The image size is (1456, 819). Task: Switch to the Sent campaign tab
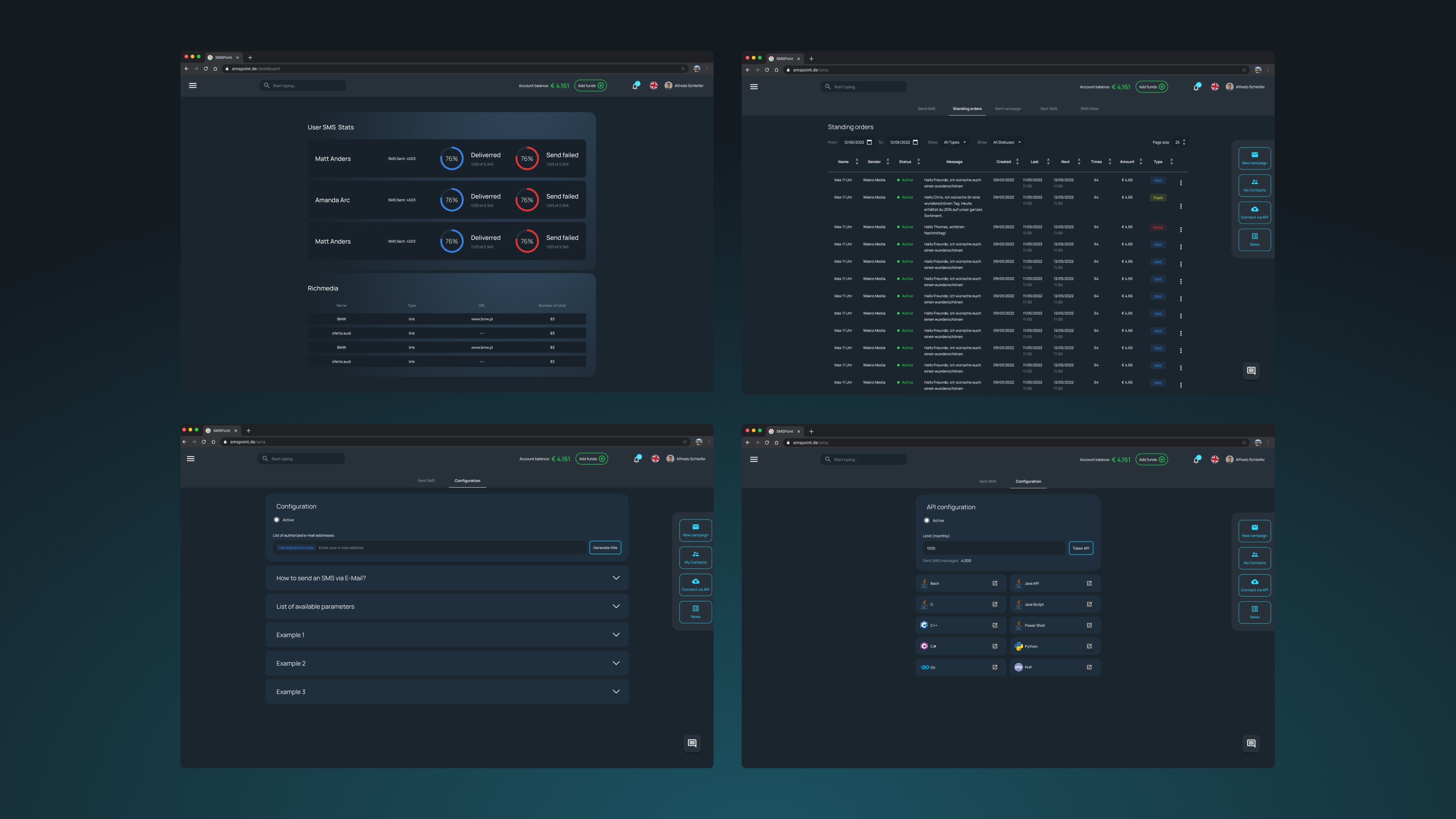[x=1008, y=108]
